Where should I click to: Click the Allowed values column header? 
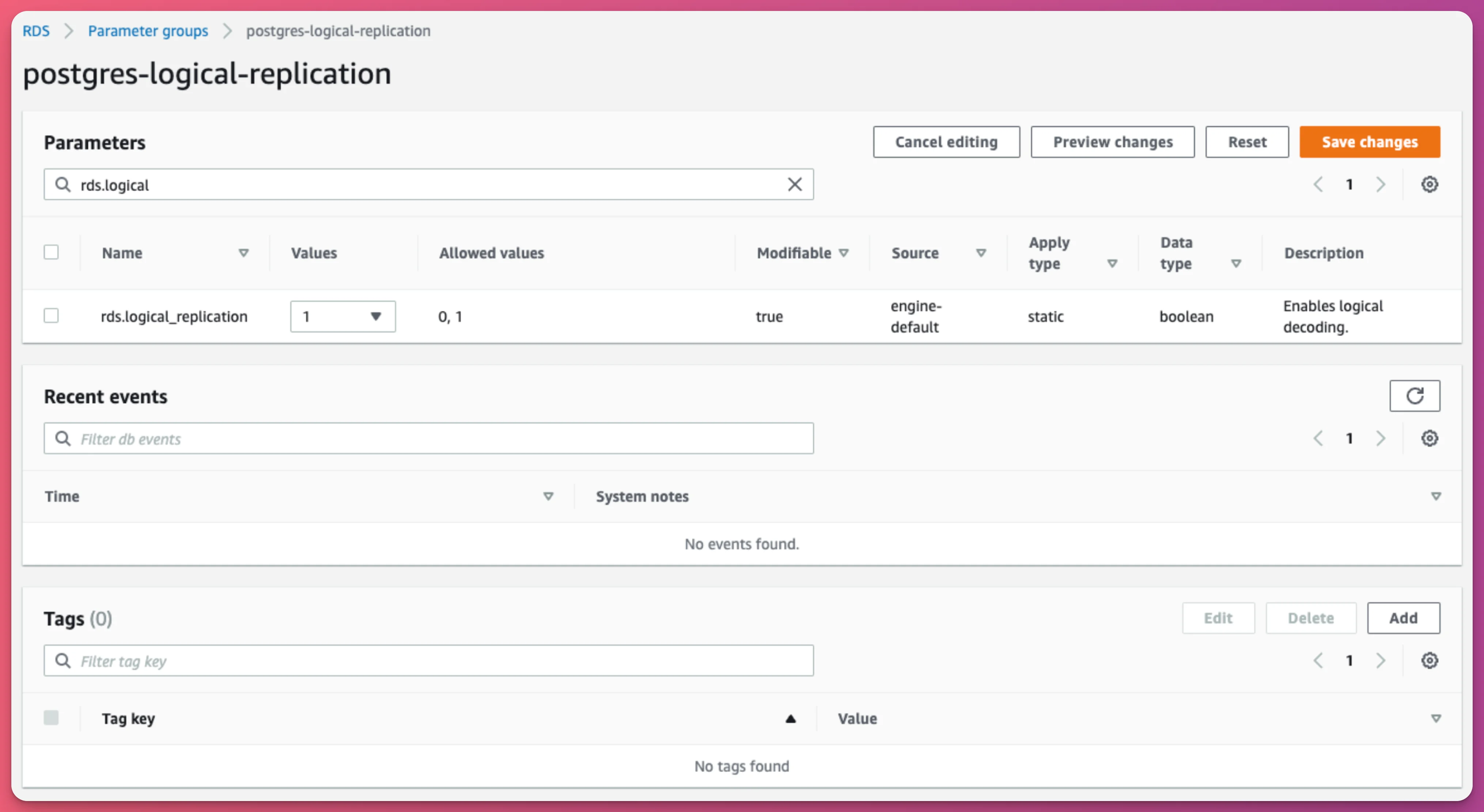coord(491,253)
